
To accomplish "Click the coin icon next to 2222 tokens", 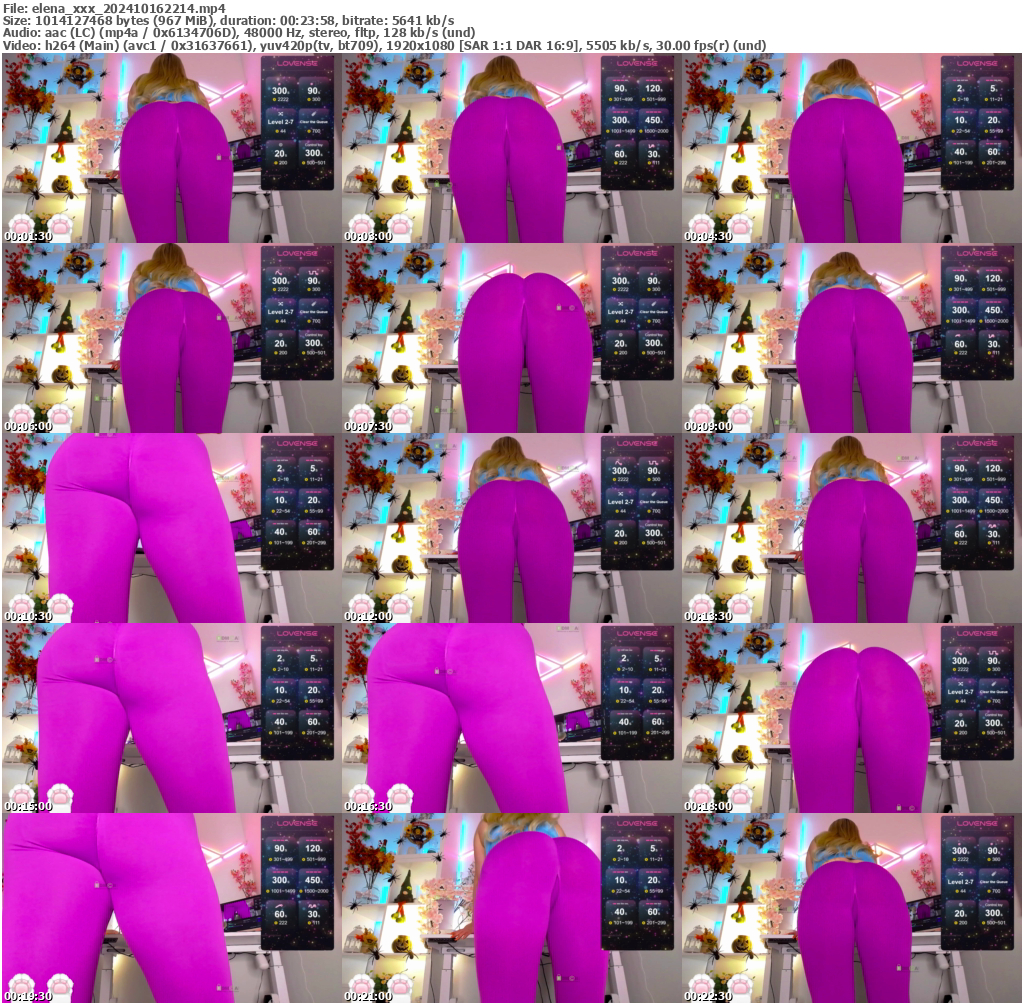I will [x=274, y=99].
